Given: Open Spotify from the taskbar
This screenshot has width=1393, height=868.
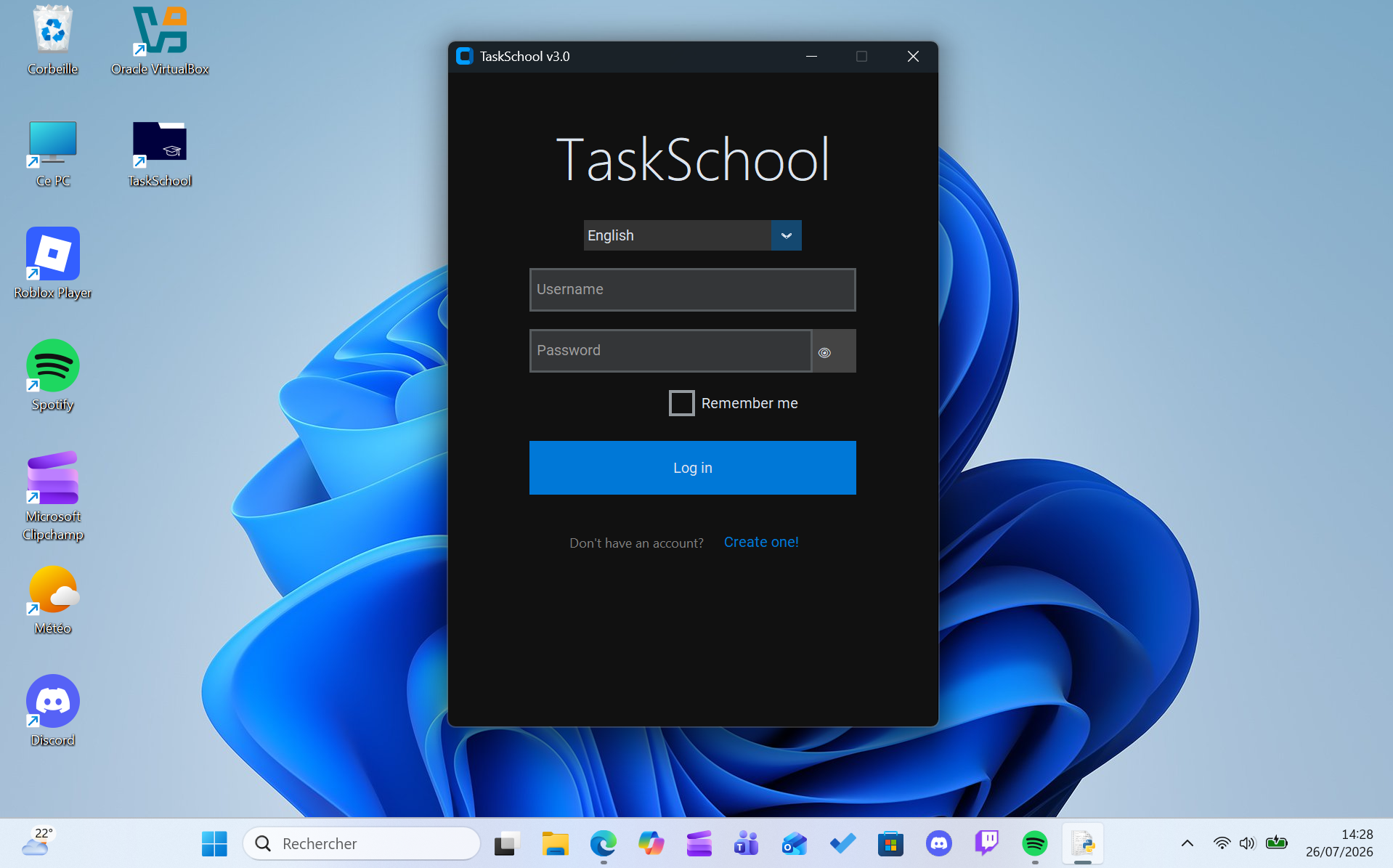Looking at the screenshot, I should [x=1034, y=843].
